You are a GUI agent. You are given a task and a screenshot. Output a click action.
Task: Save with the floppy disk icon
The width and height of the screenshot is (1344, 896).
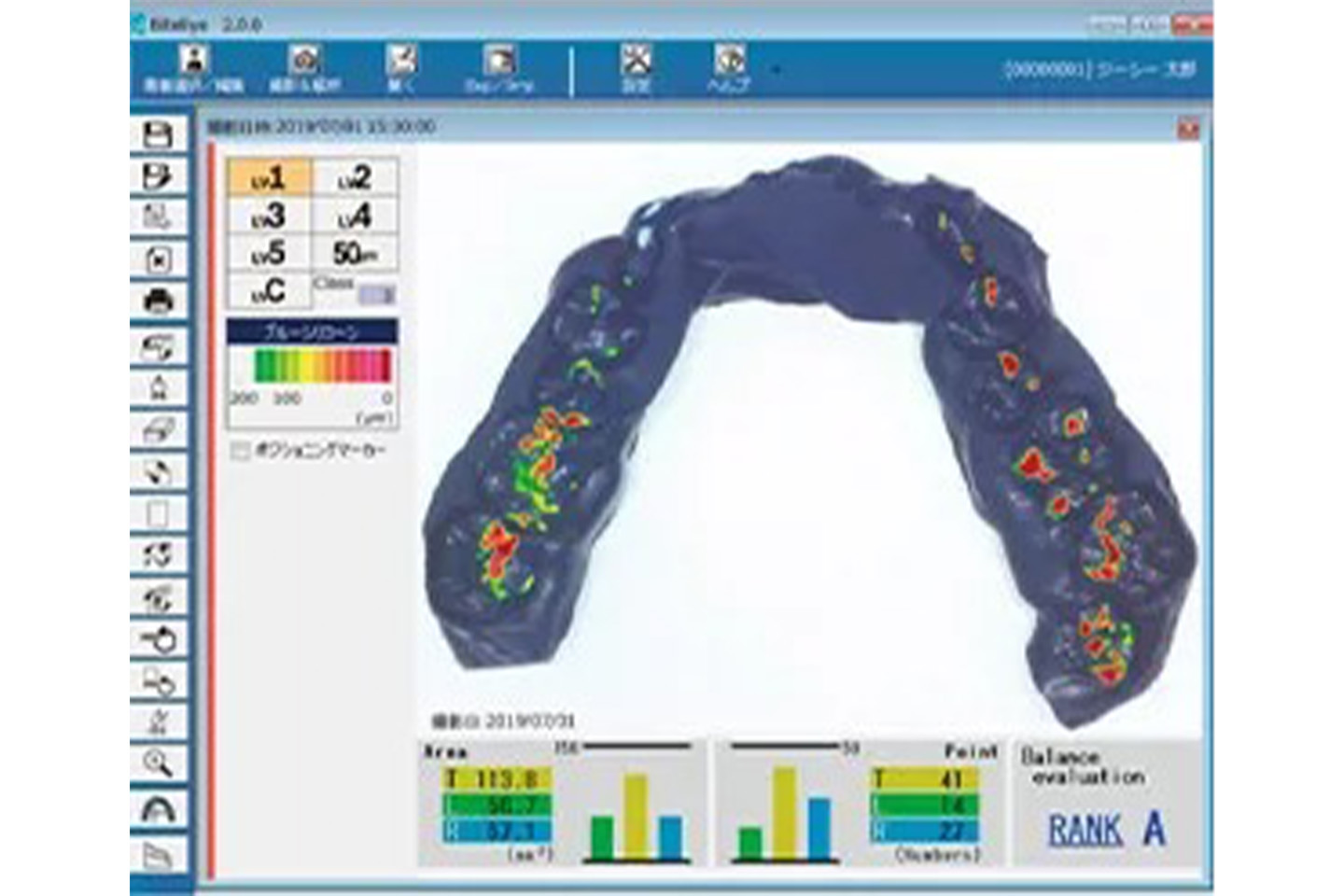[159, 134]
